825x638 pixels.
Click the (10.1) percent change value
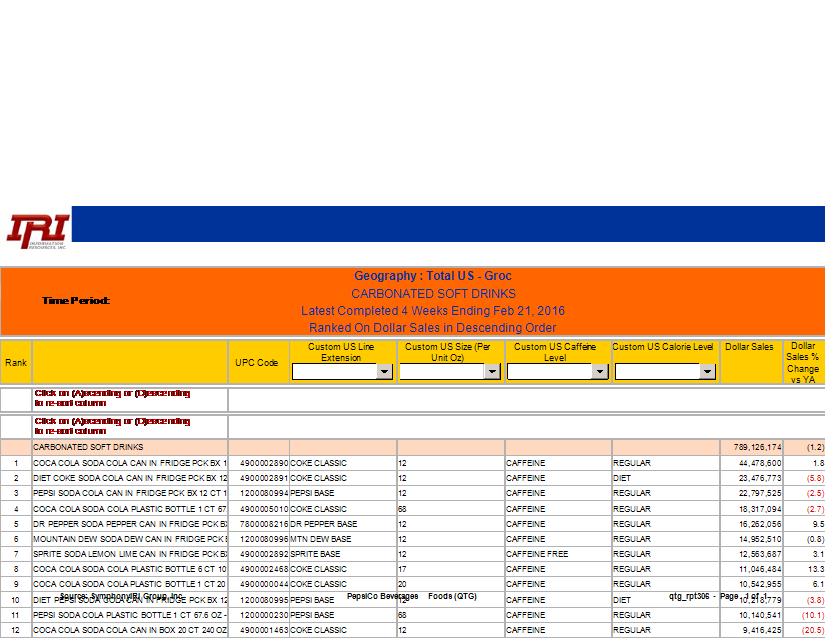point(813,615)
